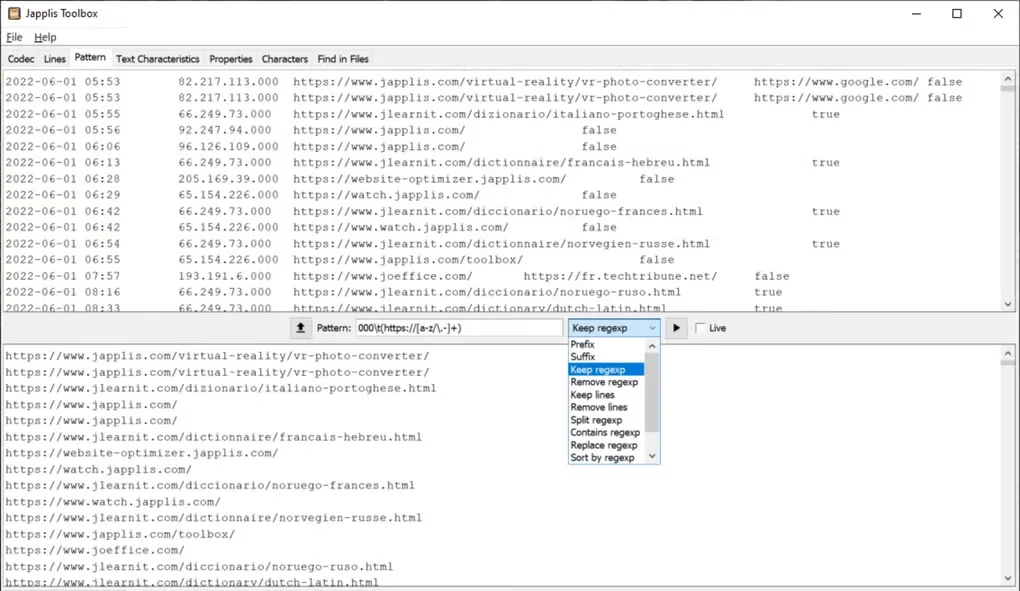The image size is (1020, 591).
Task: Open the Properties tab
Action: click(230, 59)
